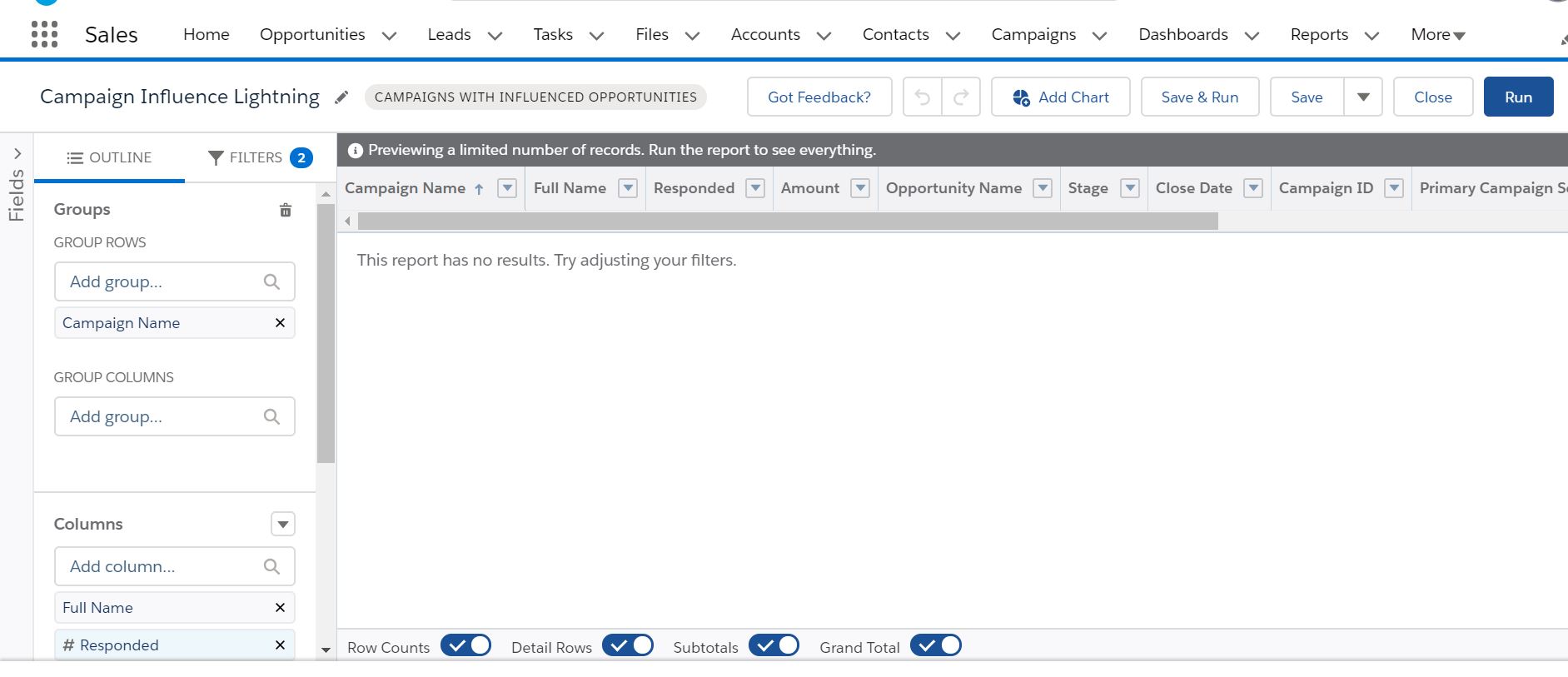Edit report name with pencil icon
1568x677 pixels.
tap(341, 97)
